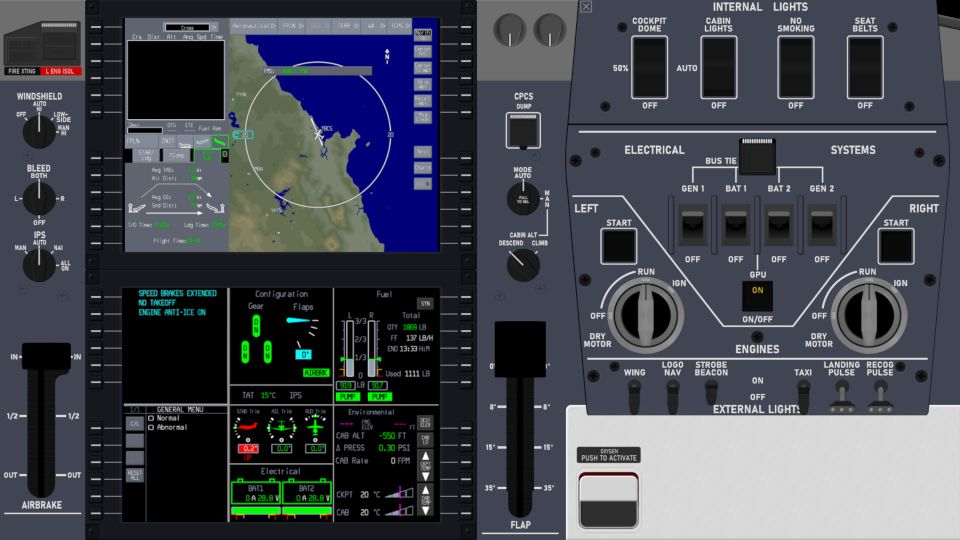Open the FPLN map menu dropdown
Screen dimensions: 960x540
pyautogui.click(x=291, y=26)
